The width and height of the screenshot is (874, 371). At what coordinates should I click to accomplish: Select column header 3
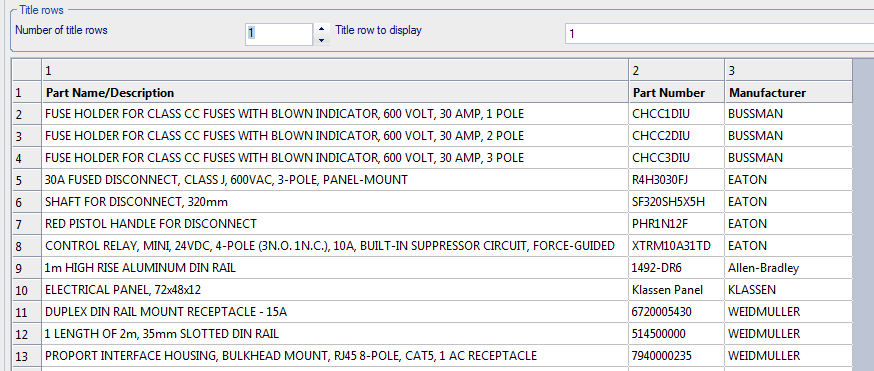tap(789, 70)
